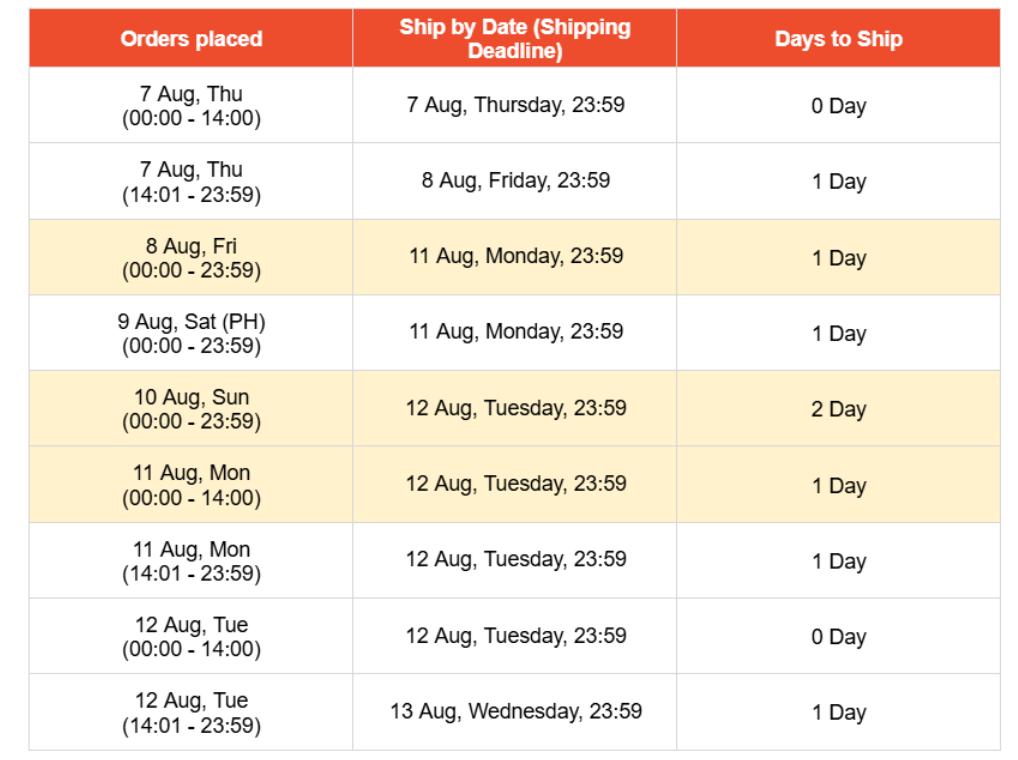Select the "7 Aug, Thu (00:00 - 14:00)" cell

point(191,105)
